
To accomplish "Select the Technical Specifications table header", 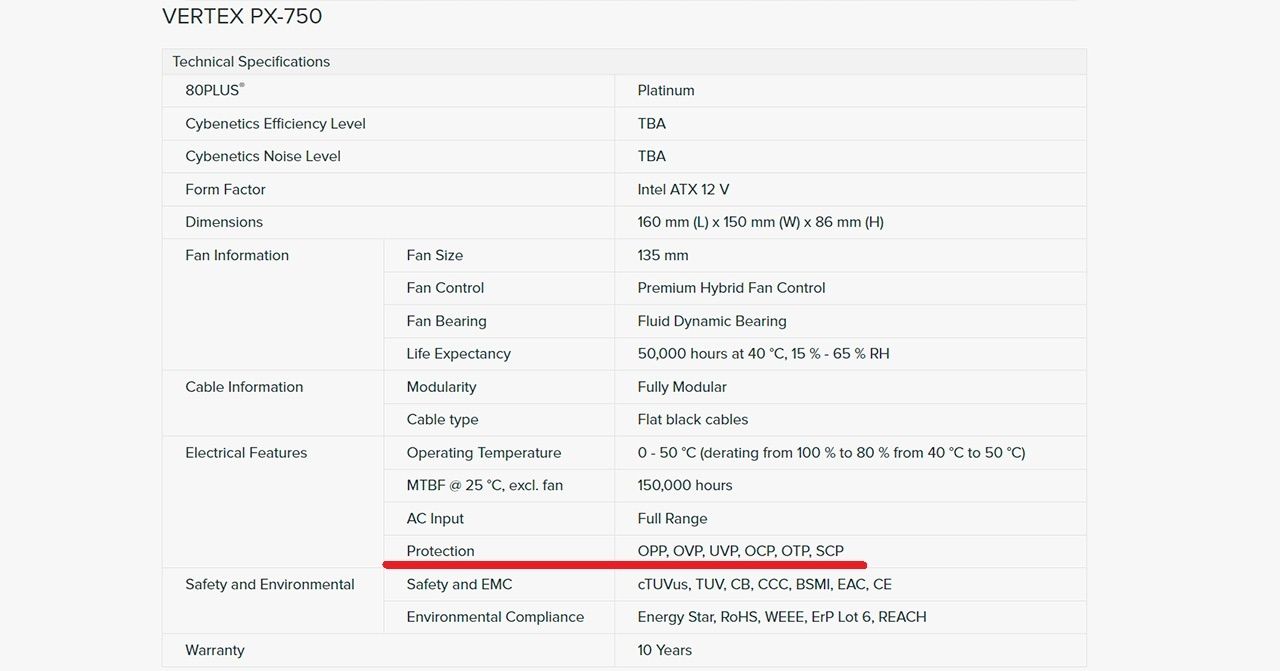I will point(251,62).
